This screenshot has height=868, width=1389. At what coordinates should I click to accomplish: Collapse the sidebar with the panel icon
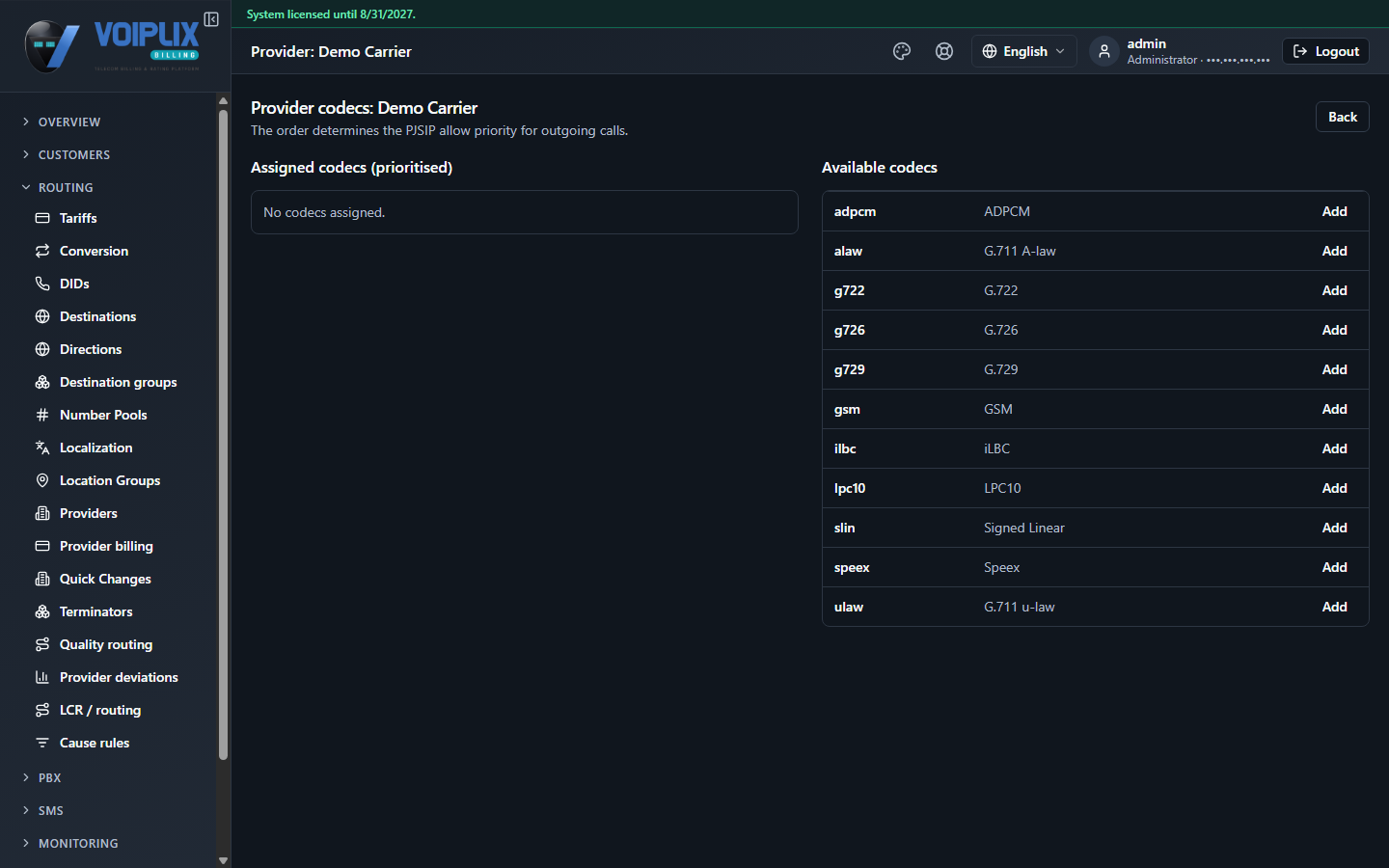click(211, 19)
